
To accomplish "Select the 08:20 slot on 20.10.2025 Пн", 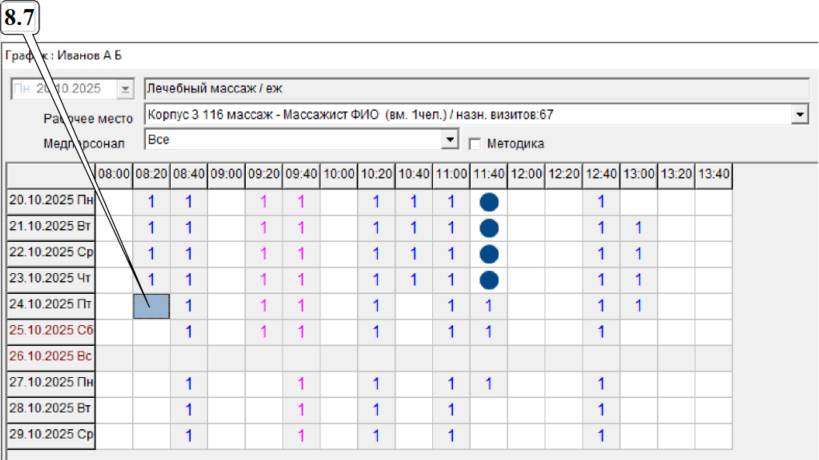I will (151, 201).
